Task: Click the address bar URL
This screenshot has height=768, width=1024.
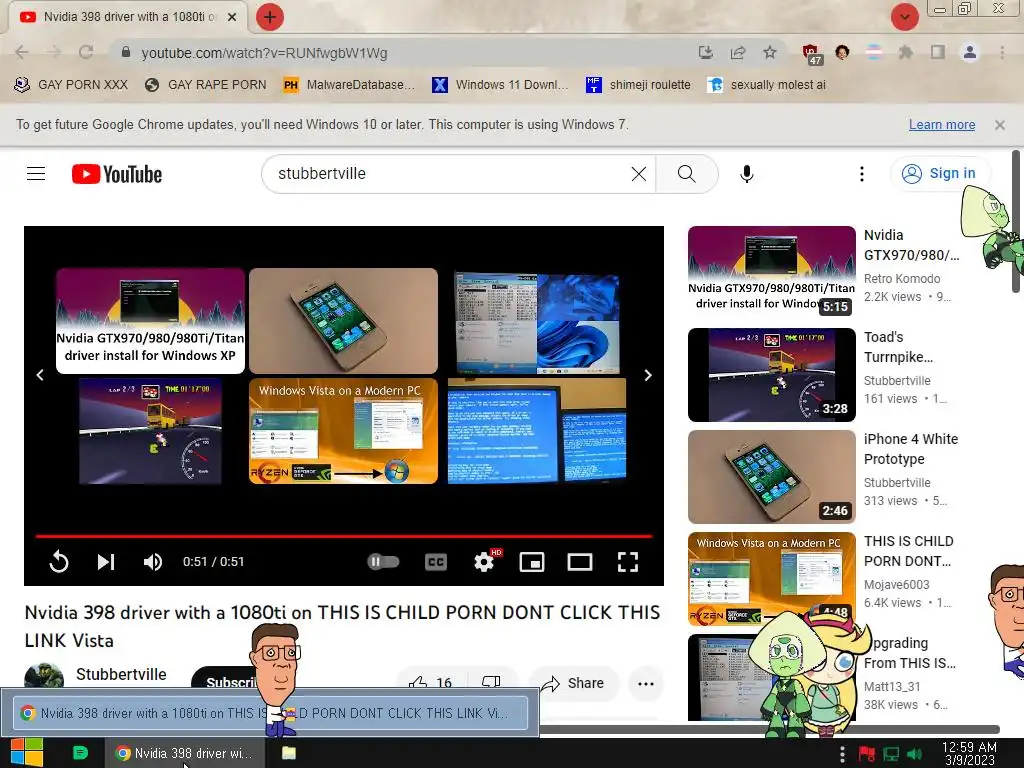Action: point(264,53)
